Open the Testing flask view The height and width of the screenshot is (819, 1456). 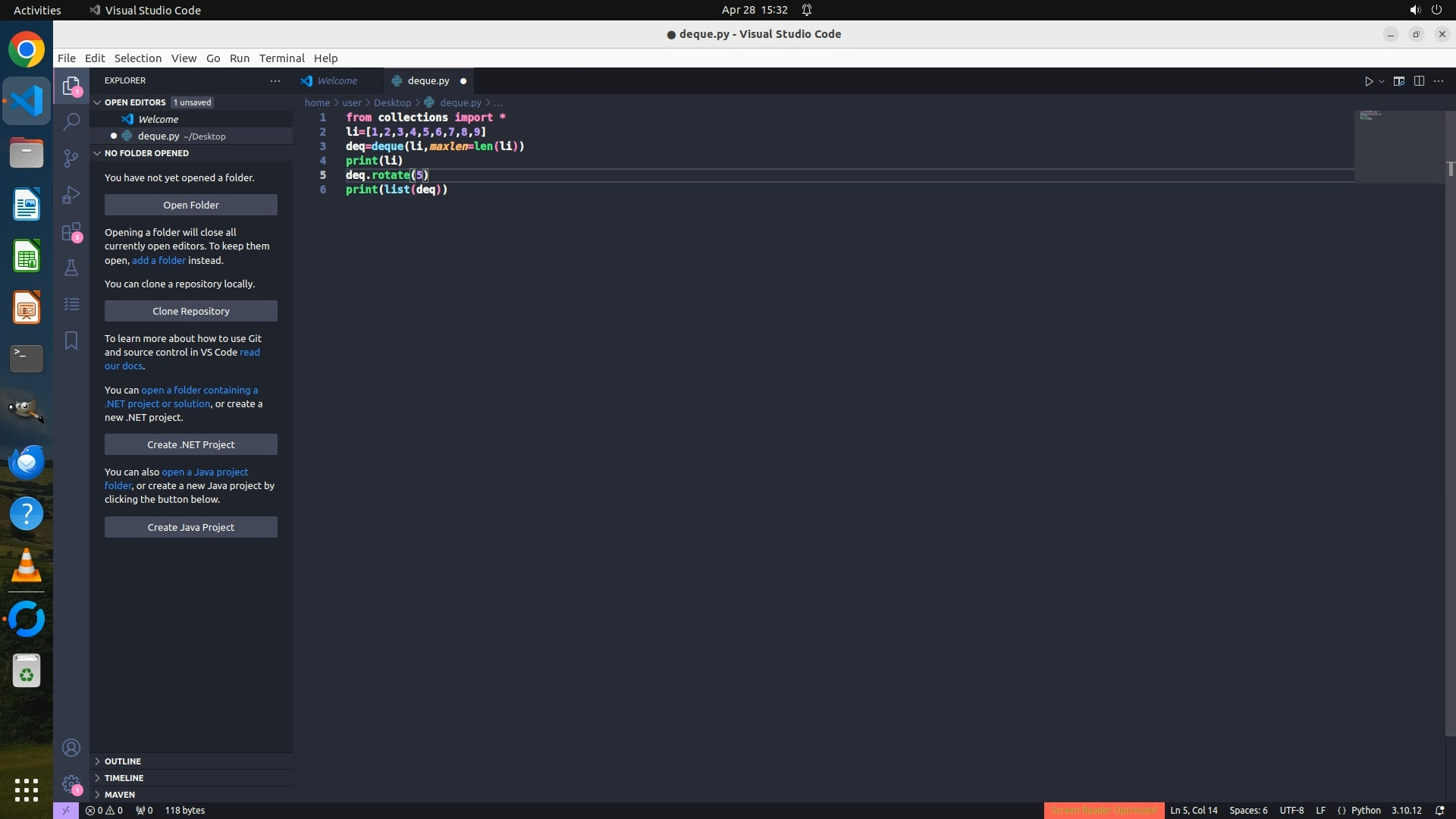[x=71, y=268]
